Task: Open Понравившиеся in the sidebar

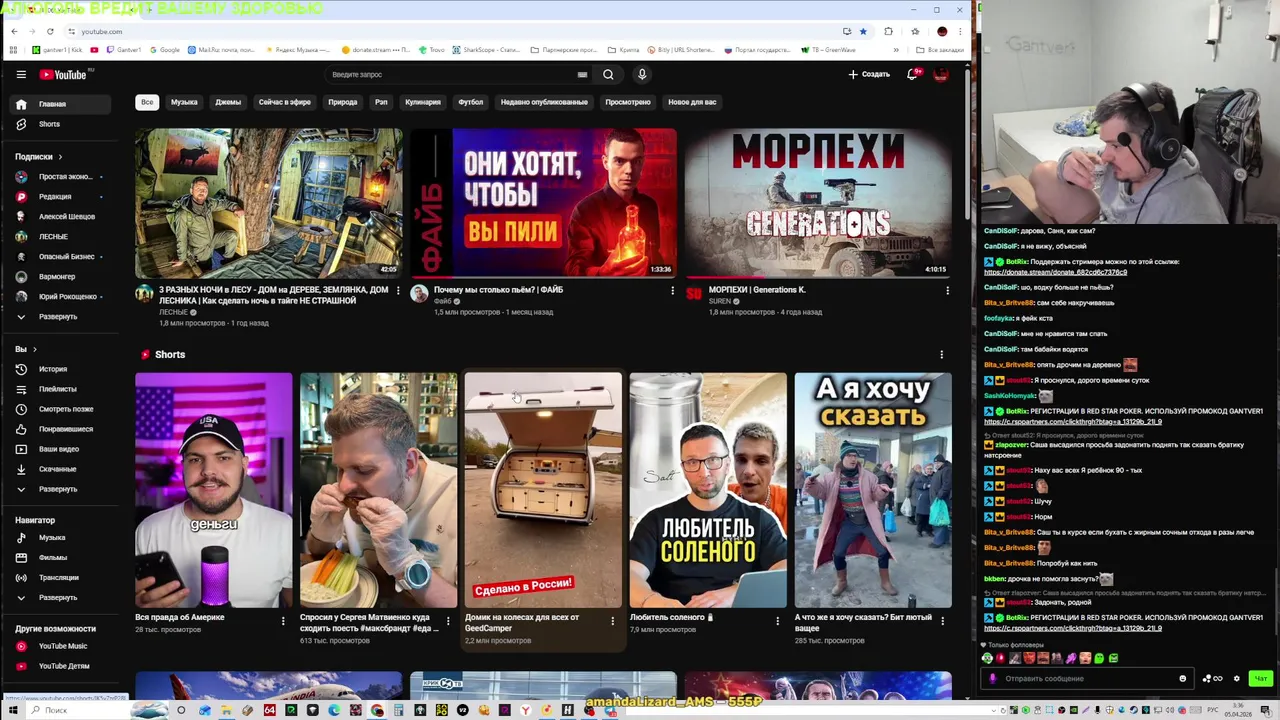Action: [62, 429]
